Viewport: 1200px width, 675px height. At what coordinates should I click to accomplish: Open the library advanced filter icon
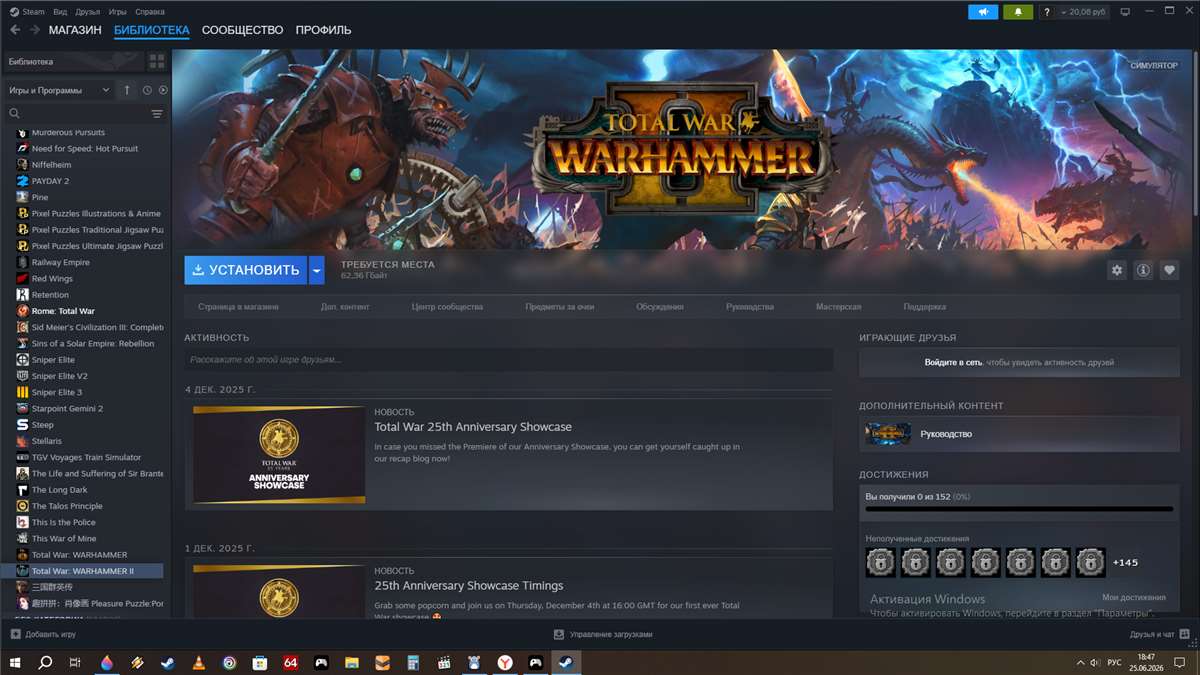pyautogui.click(x=157, y=114)
